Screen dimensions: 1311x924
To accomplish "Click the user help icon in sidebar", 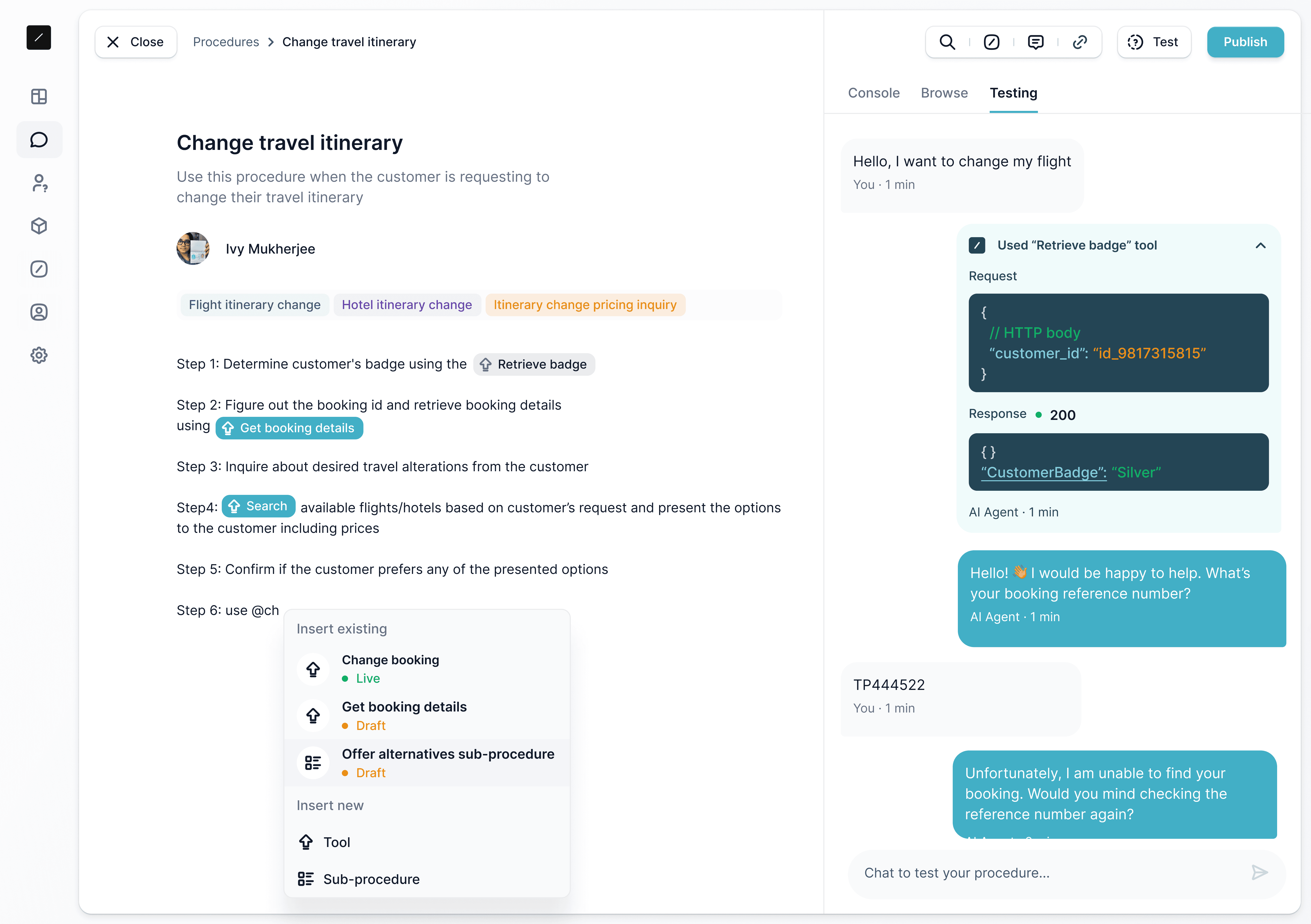I will pos(39,183).
